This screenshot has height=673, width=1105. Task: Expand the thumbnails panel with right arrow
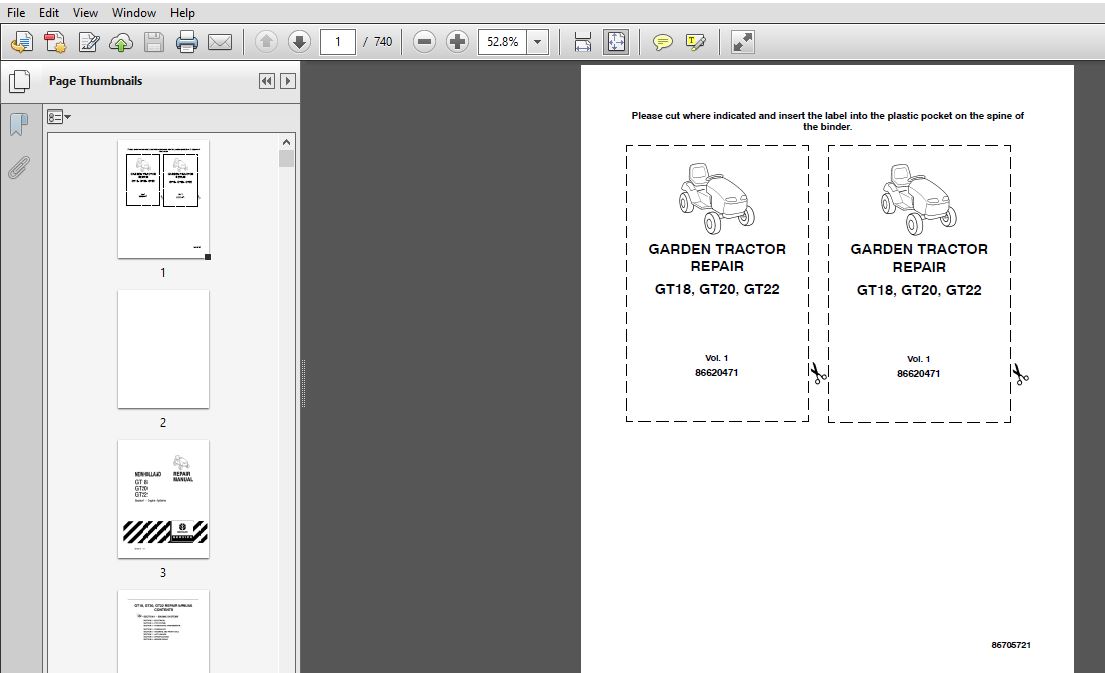click(x=288, y=81)
